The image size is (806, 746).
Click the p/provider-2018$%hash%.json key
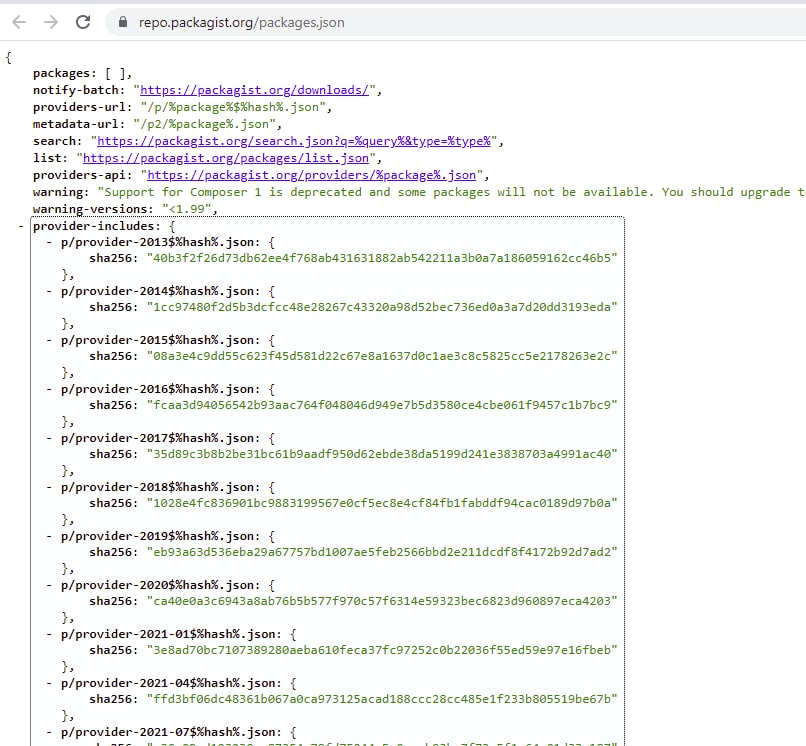point(161,487)
